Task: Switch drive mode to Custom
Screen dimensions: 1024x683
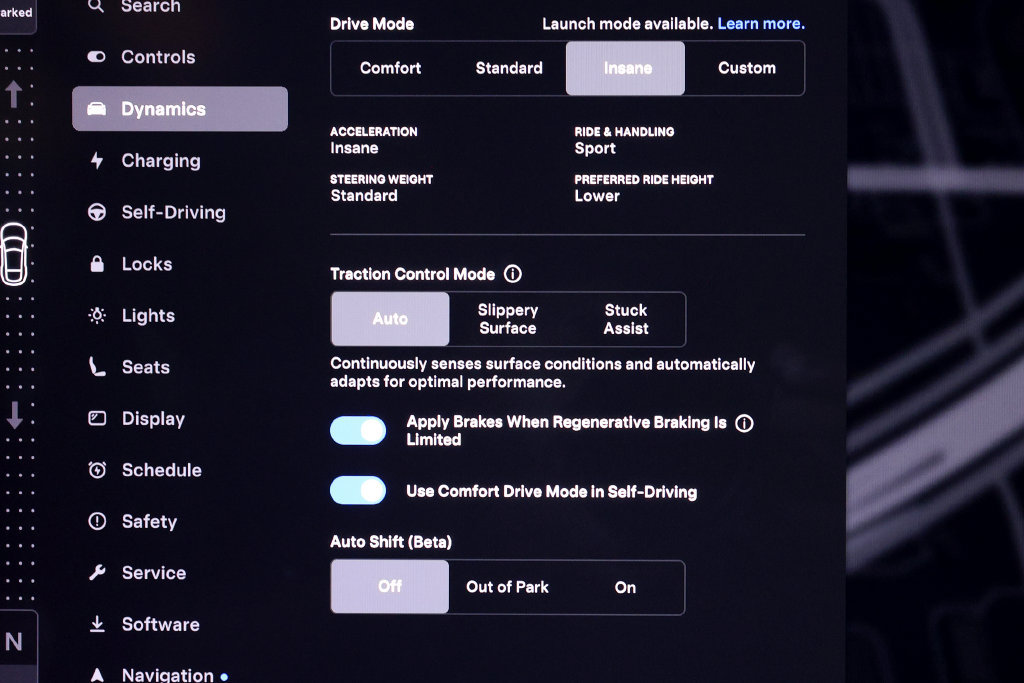Action: [746, 68]
